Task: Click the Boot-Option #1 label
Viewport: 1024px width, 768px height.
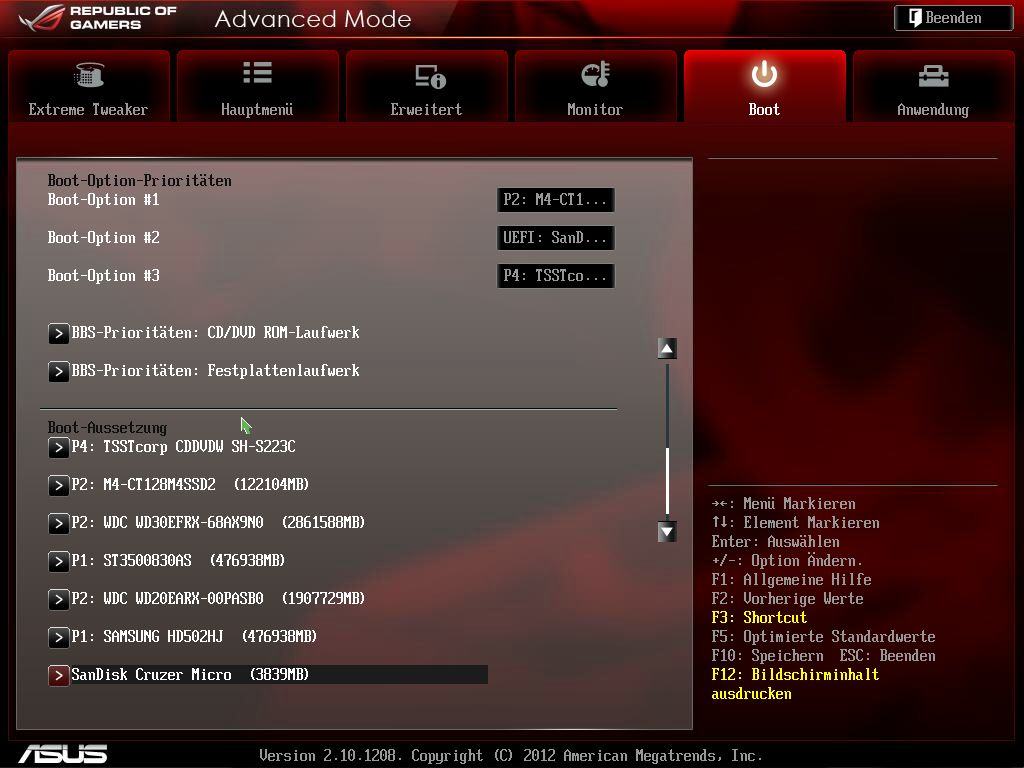Action: pyautogui.click(x=104, y=200)
